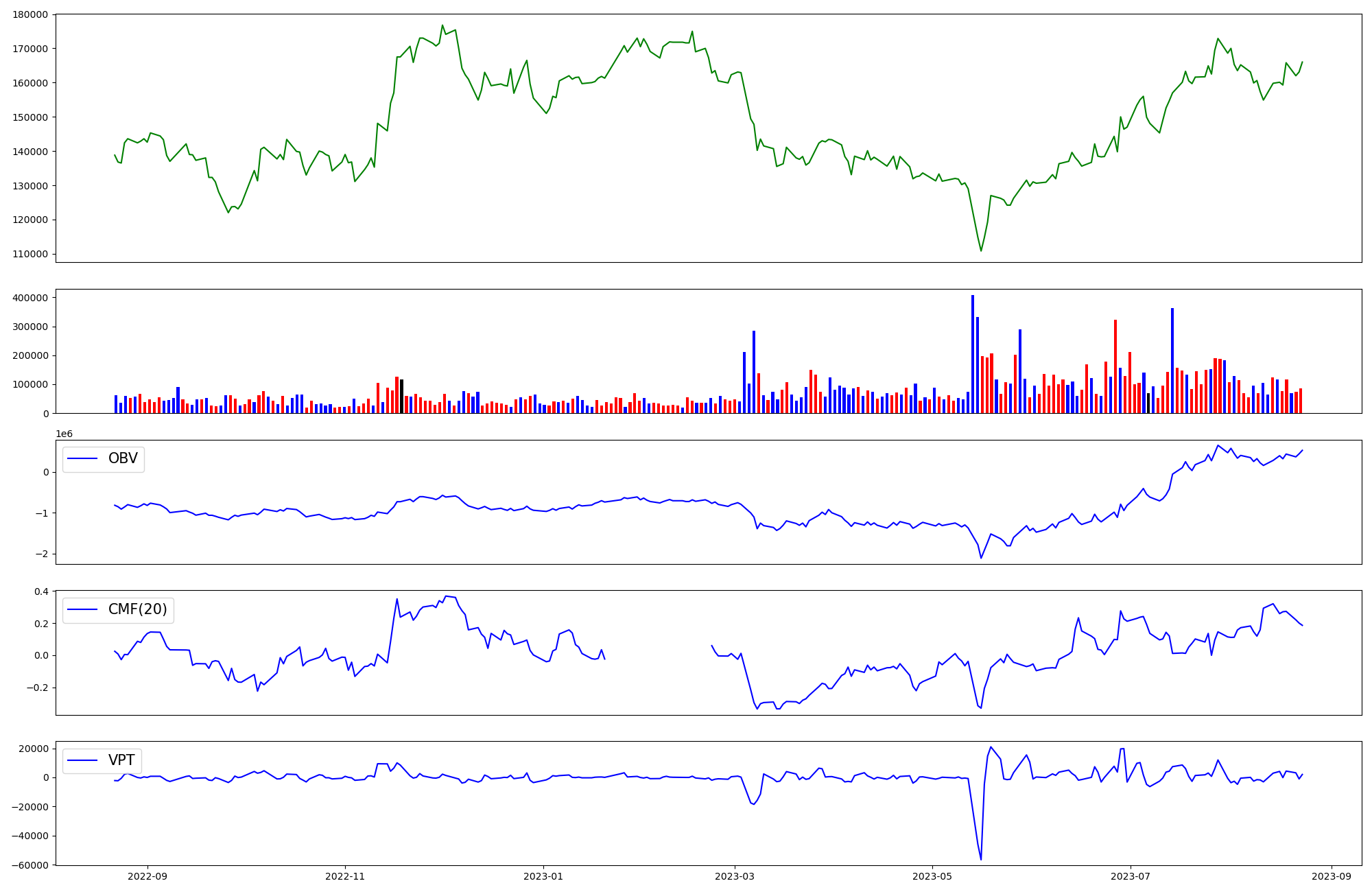
Task: Click the OBV legend box
Action: point(104,459)
